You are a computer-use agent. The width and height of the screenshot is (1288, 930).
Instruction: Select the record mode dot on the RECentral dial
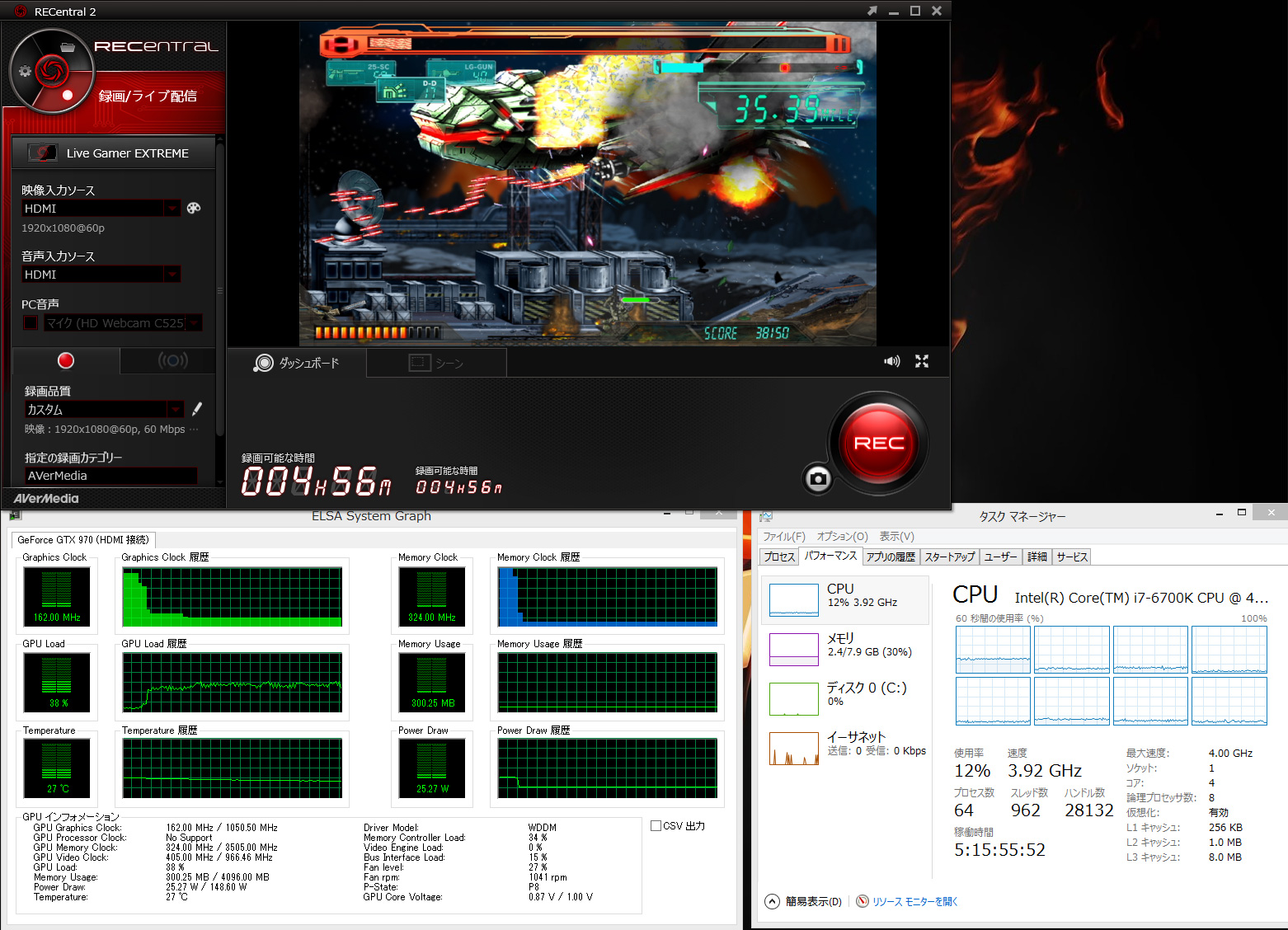pos(68,95)
